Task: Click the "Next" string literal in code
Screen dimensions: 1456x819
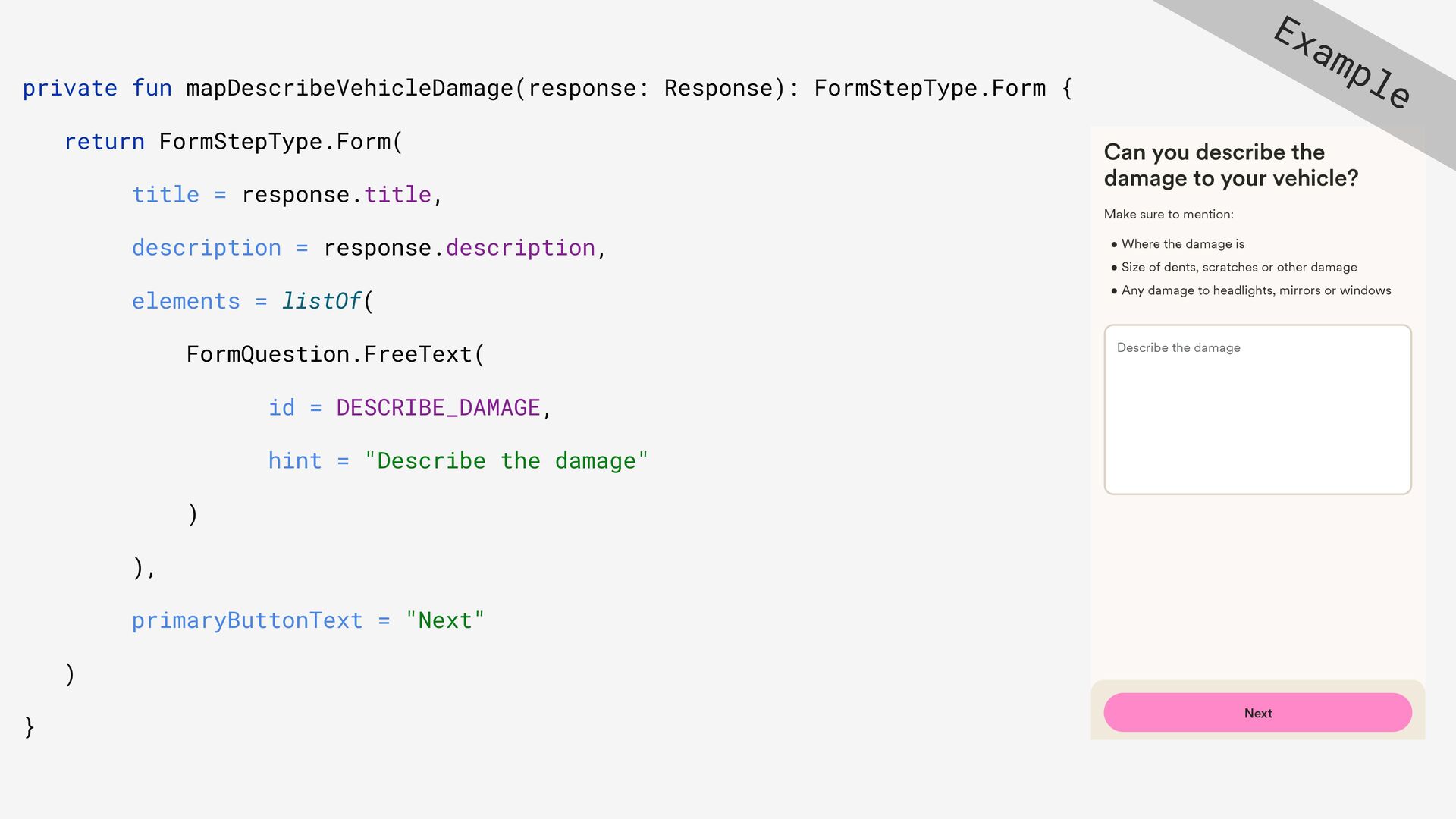Action: 444,621
